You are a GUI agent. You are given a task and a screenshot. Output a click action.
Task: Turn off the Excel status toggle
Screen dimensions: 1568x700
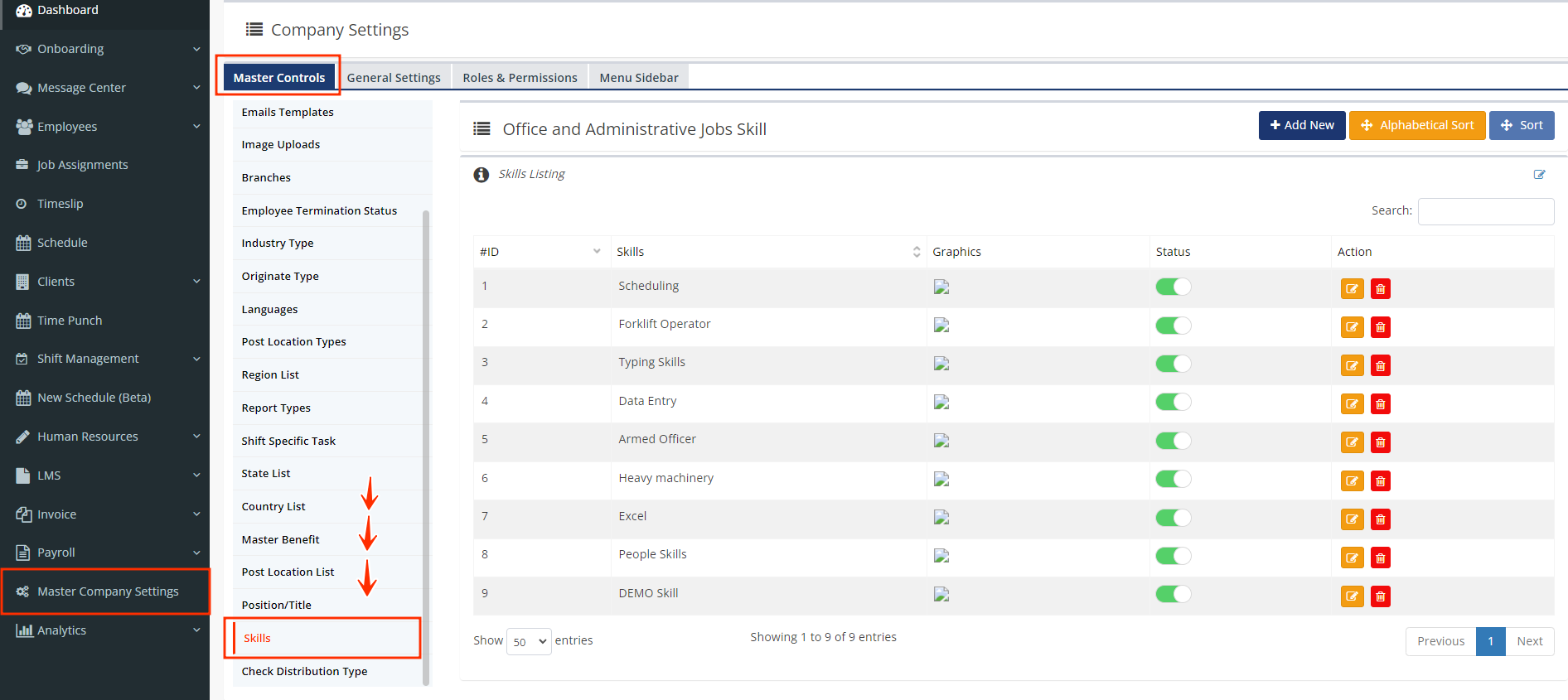[x=1173, y=518]
